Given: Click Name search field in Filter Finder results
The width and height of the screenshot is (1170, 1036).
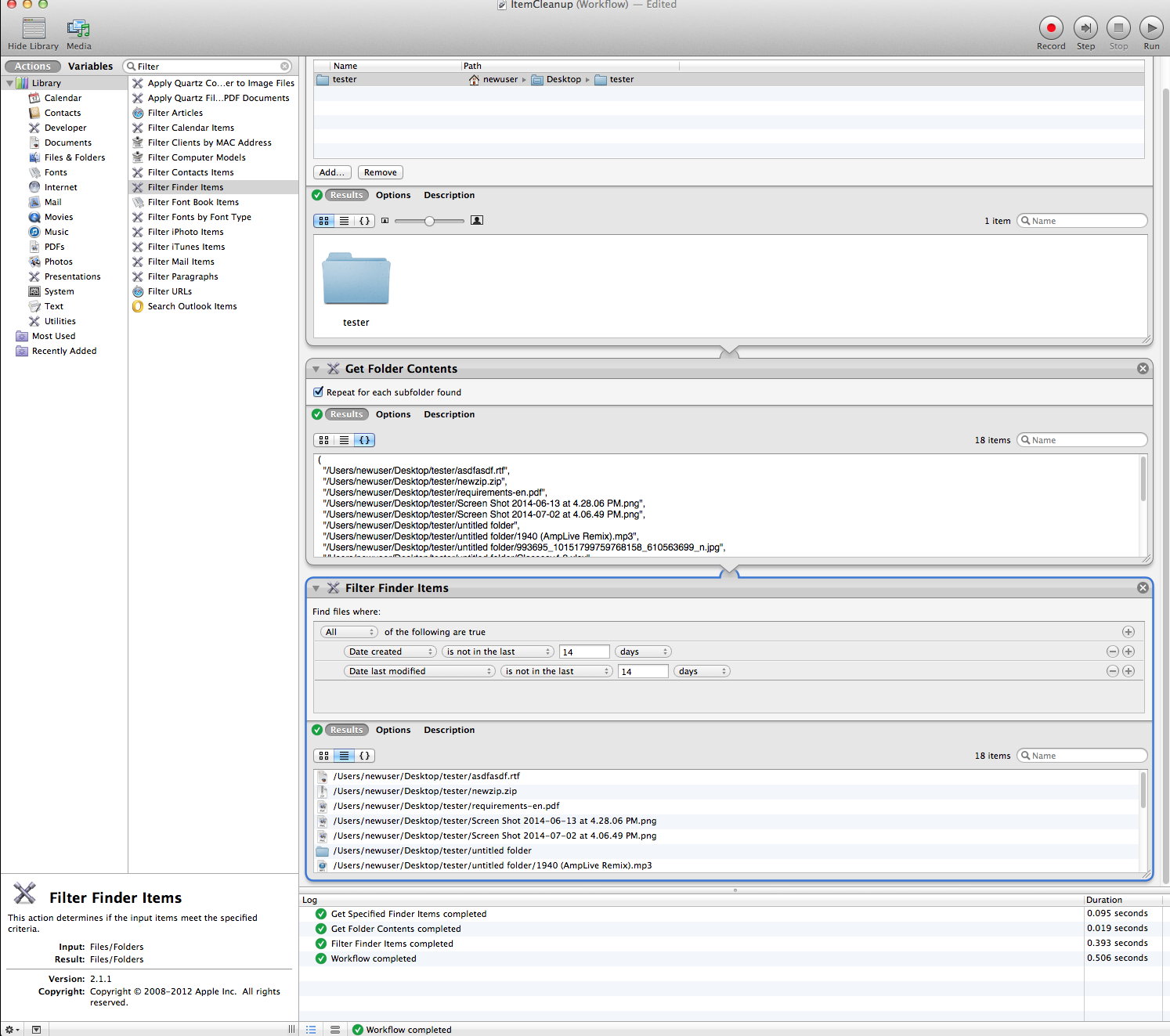Looking at the screenshot, I should tap(1082, 756).
